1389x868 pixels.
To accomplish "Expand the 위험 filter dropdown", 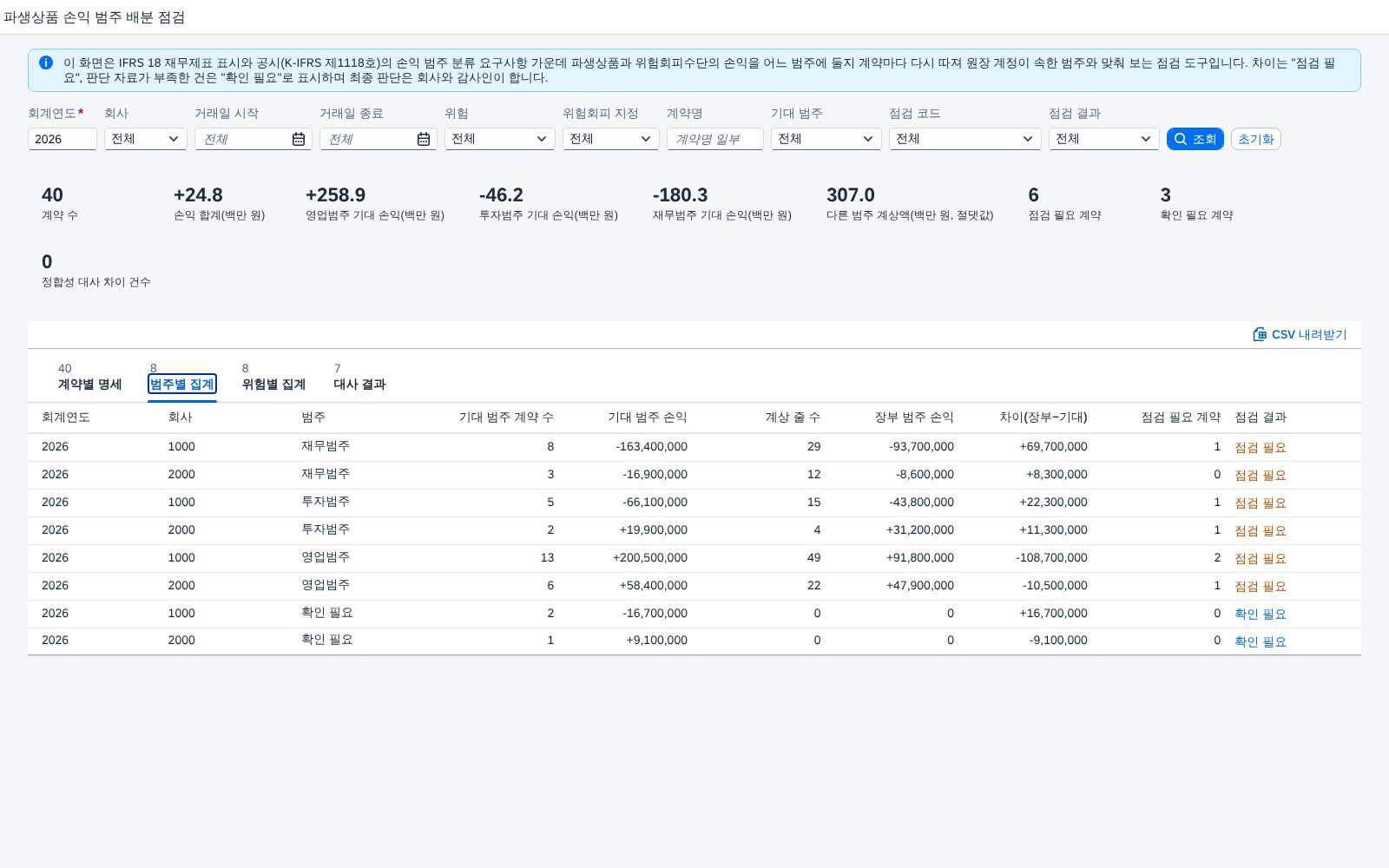I will 500,139.
